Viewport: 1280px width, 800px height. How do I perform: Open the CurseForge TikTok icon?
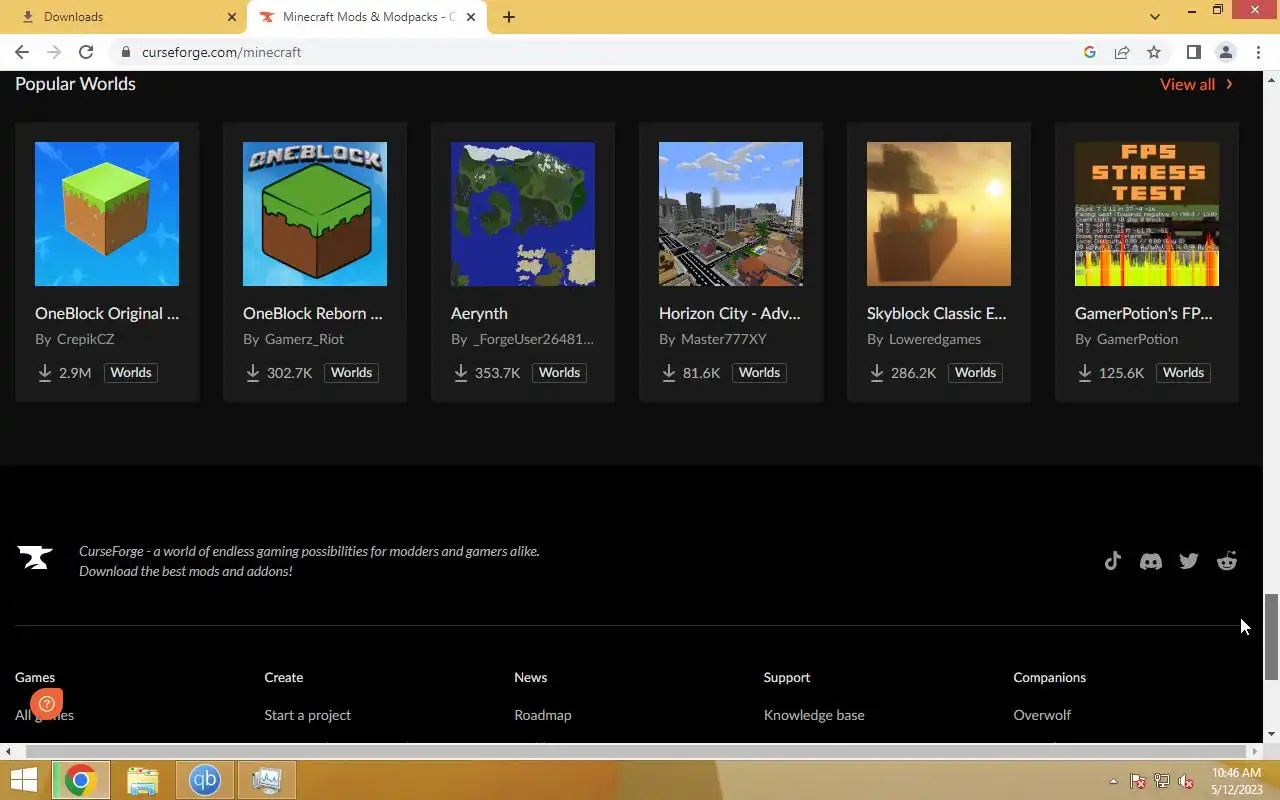1112,561
